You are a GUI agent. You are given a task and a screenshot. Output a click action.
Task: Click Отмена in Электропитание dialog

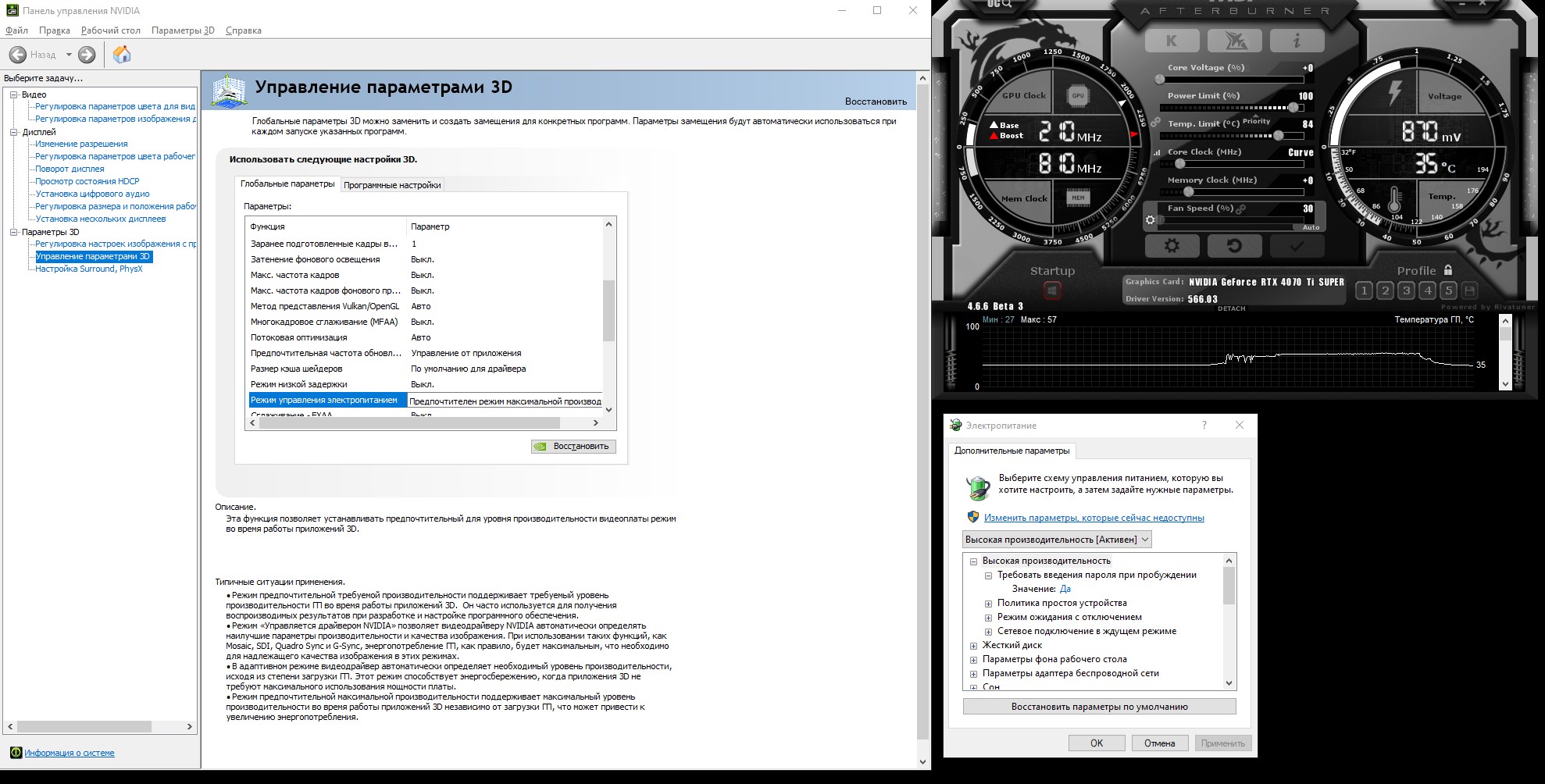[x=1160, y=743]
